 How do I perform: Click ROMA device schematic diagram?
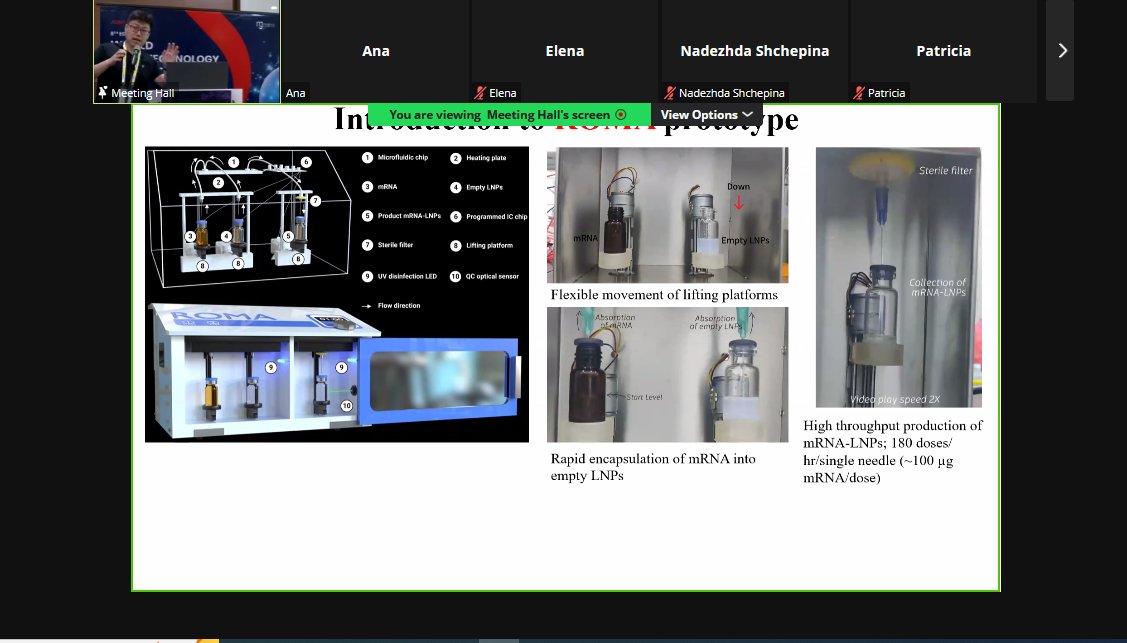[337, 295]
